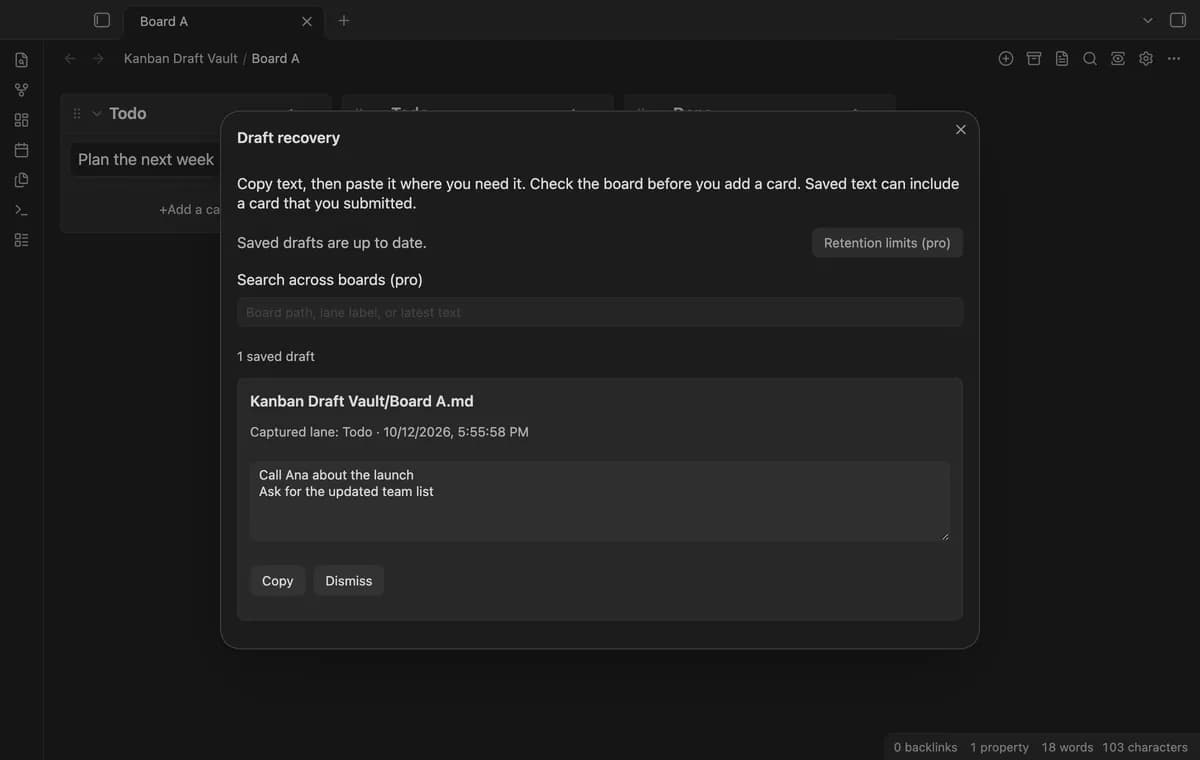
Task: Click the archive box icon in header
Action: pyautogui.click(x=1034, y=58)
